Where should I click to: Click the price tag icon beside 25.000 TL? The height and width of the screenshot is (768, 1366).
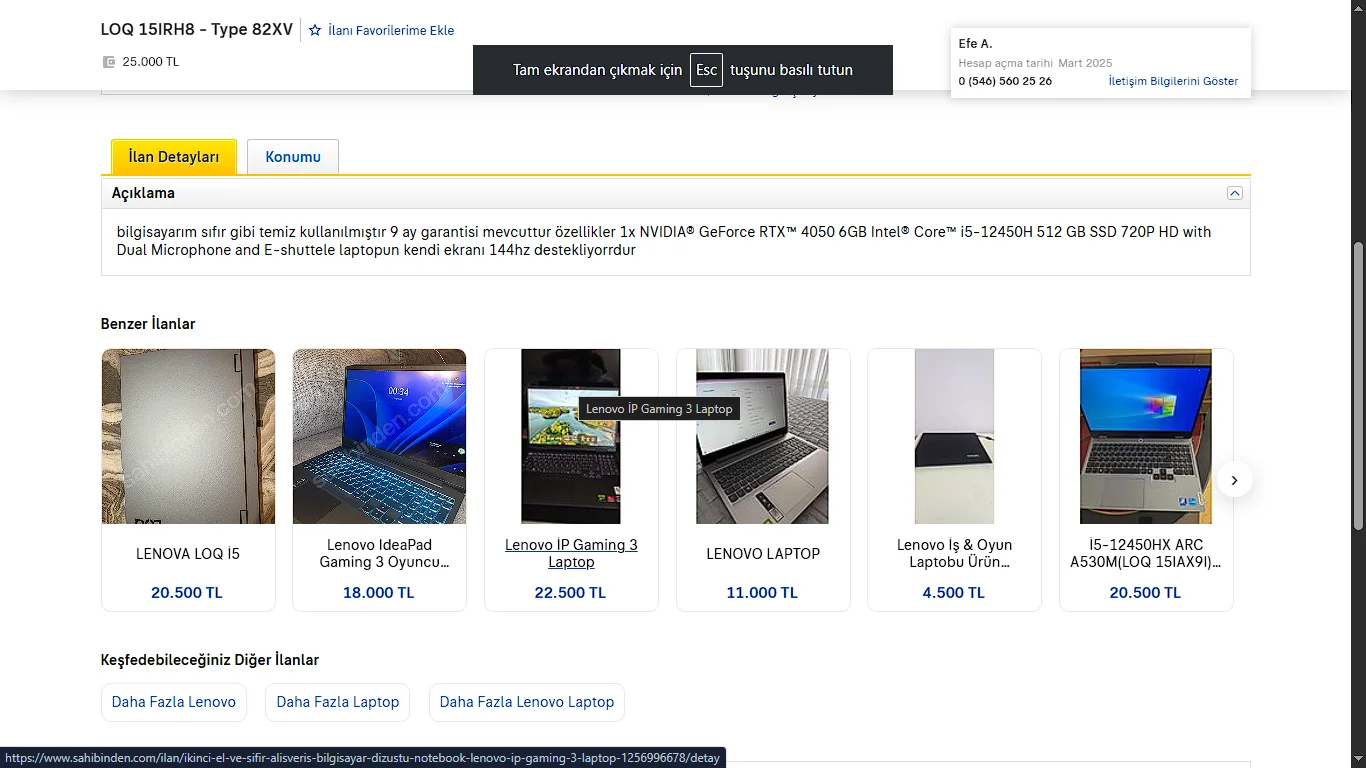(109, 62)
